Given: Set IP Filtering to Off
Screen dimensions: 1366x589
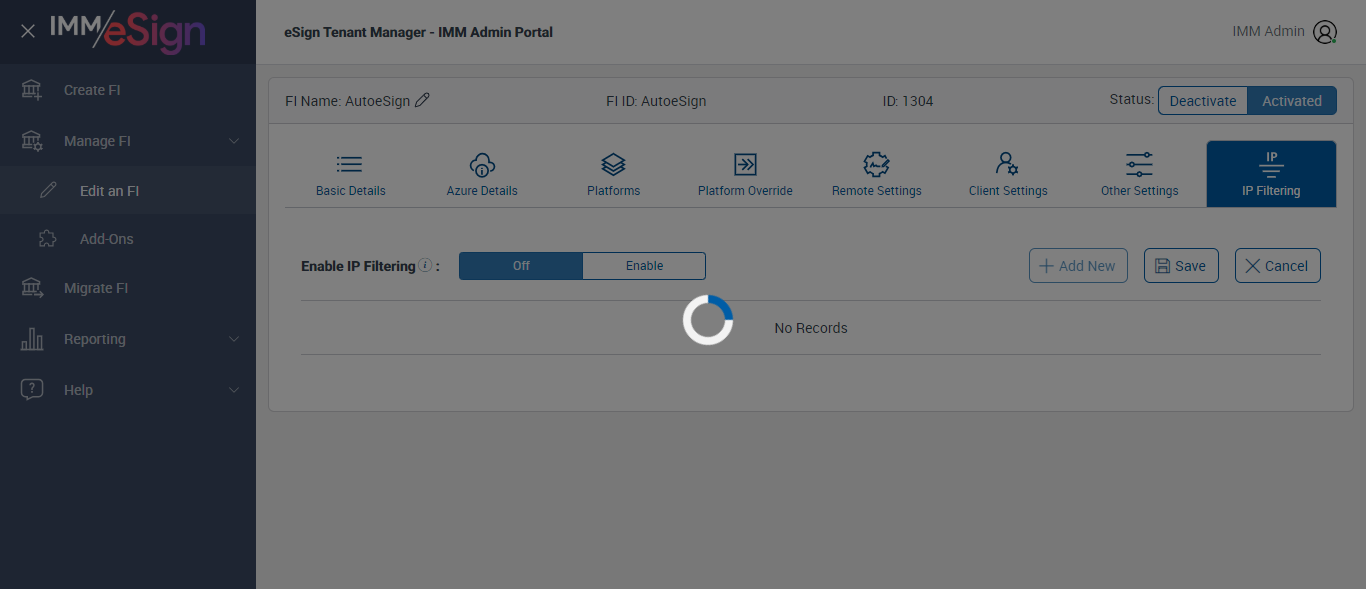Looking at the screenshot, I should (521, 266).
